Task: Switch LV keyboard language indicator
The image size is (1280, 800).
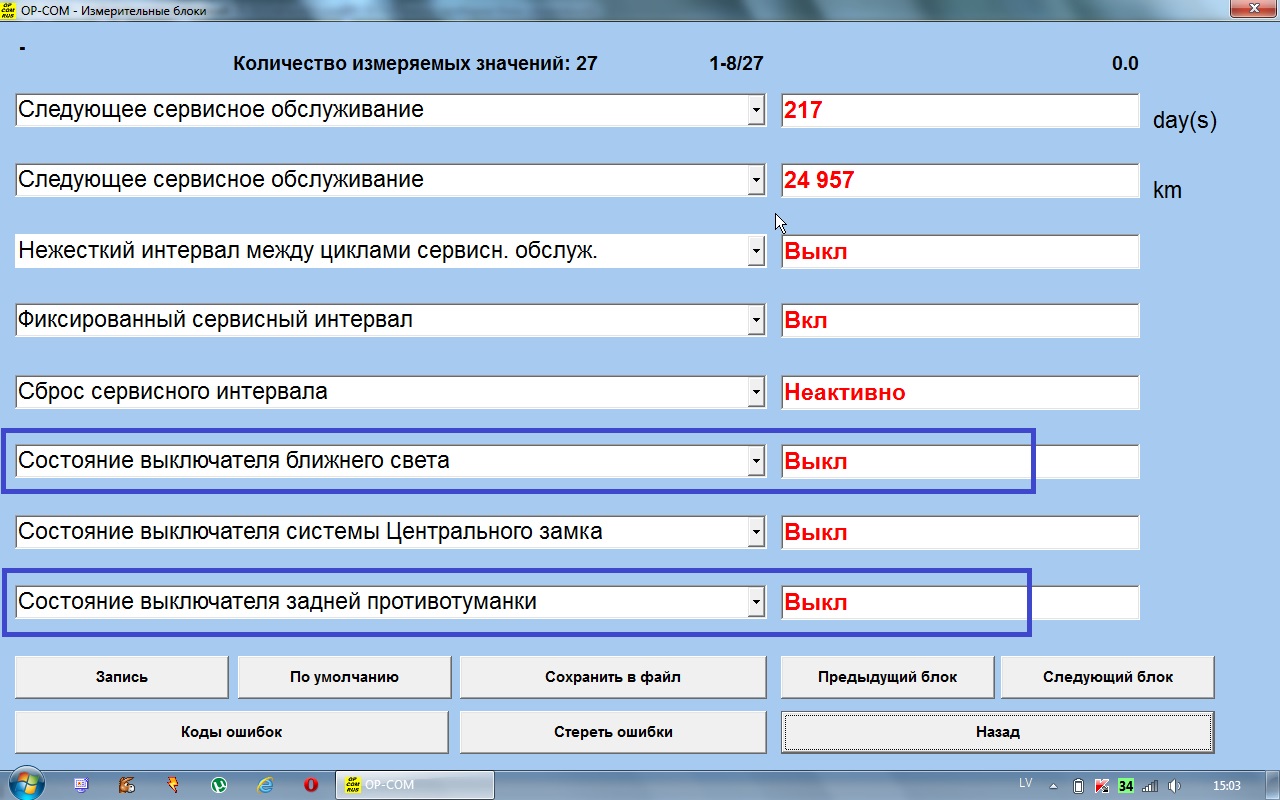Action: tap(1025, 783)
